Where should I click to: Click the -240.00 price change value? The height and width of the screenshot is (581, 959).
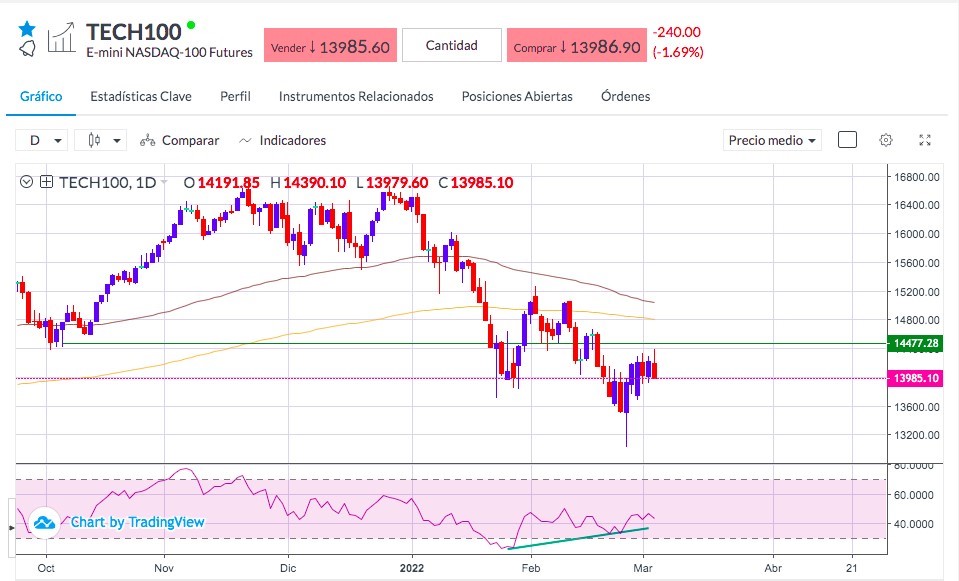pyautogui.click(x=676, y=32)
